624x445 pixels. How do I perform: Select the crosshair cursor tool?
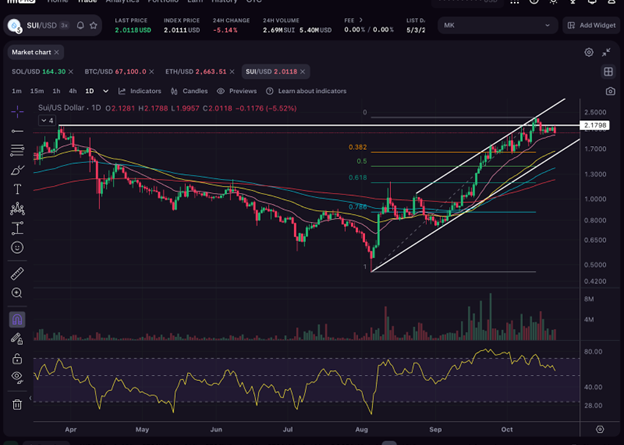[x=17, y=111]
